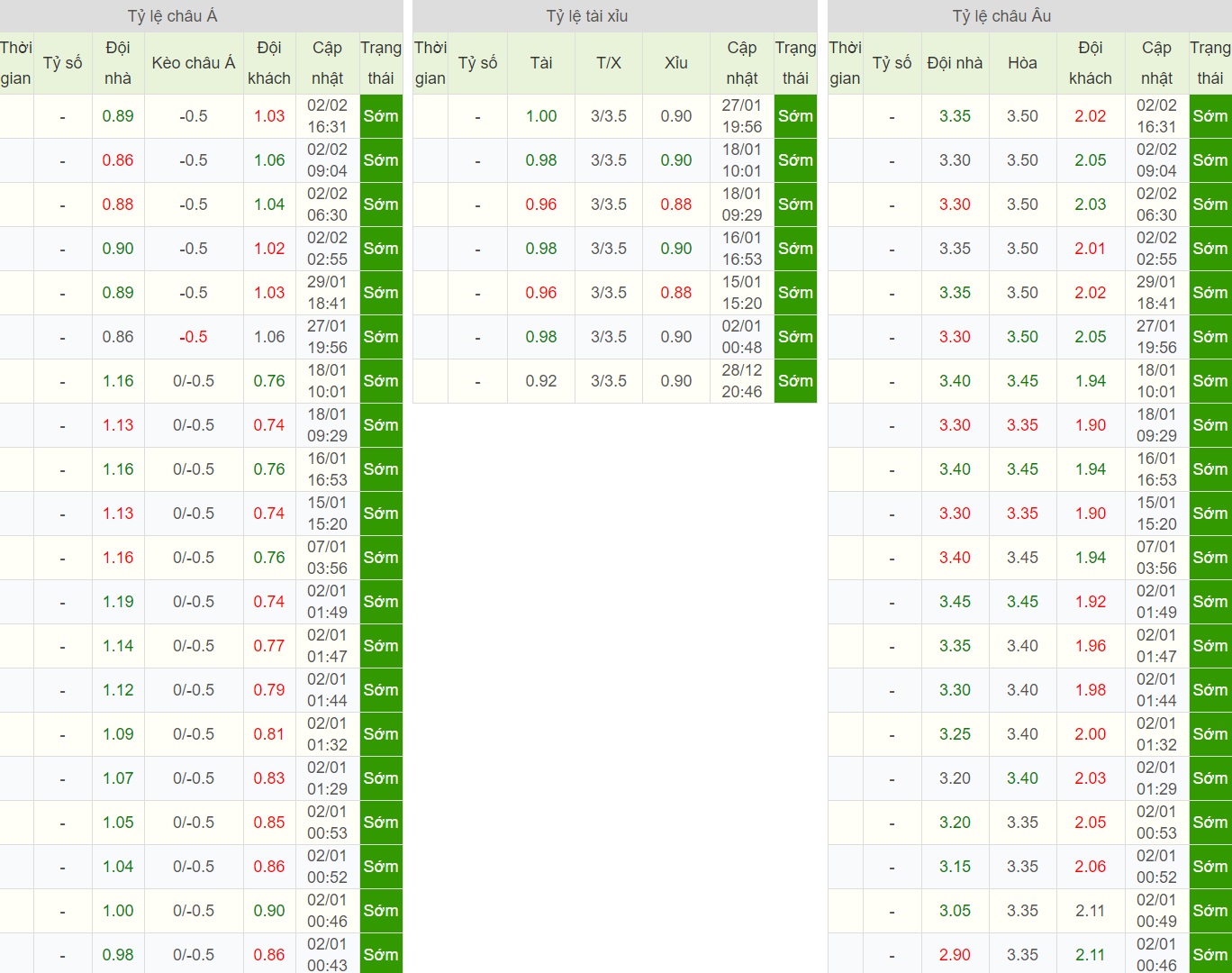Click home odds 2.90 in châu Âu table

(x=955, y=955)
